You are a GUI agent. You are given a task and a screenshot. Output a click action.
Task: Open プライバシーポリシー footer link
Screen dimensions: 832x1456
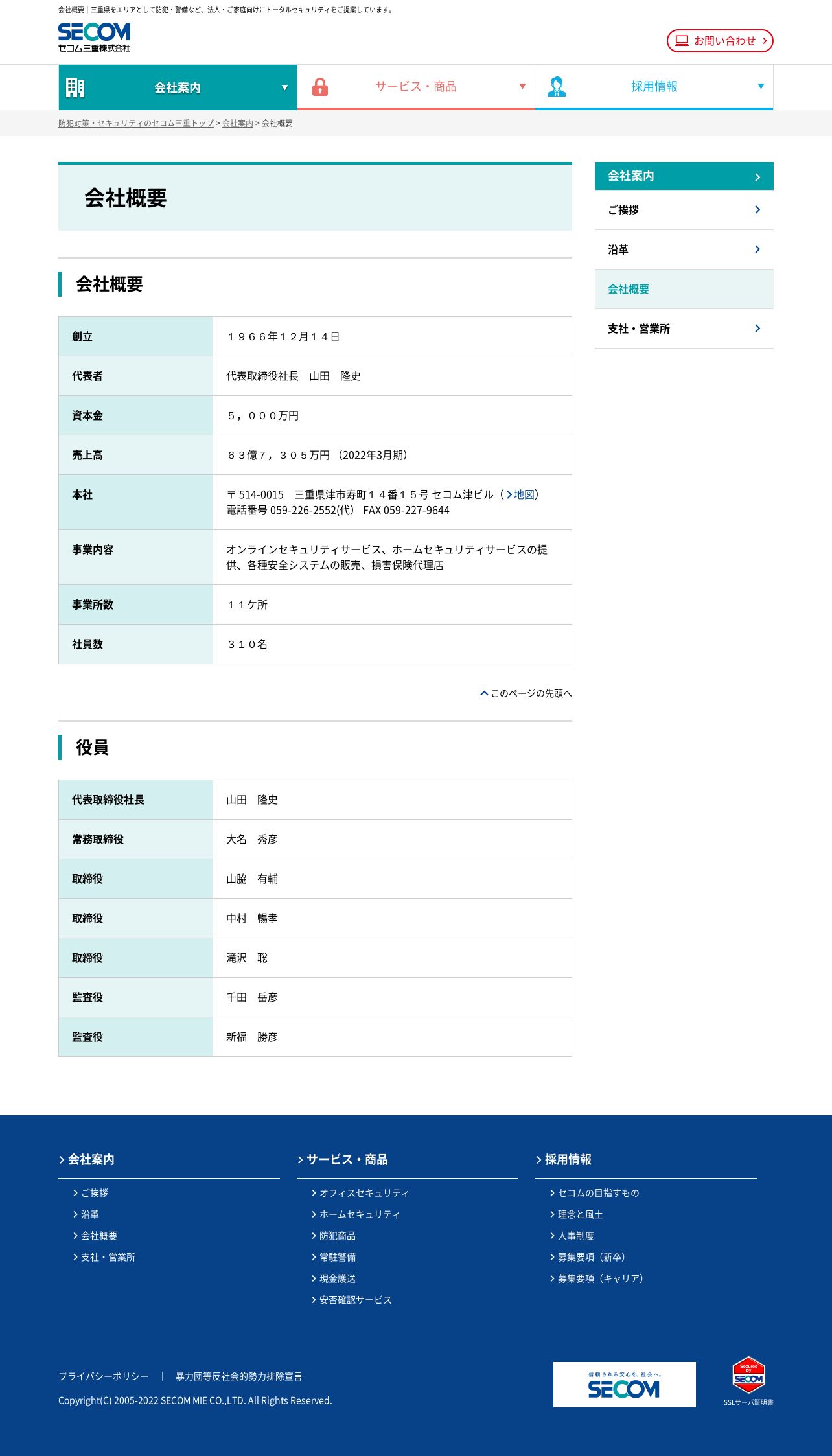pyautogui.click(x=104, y=1376)
